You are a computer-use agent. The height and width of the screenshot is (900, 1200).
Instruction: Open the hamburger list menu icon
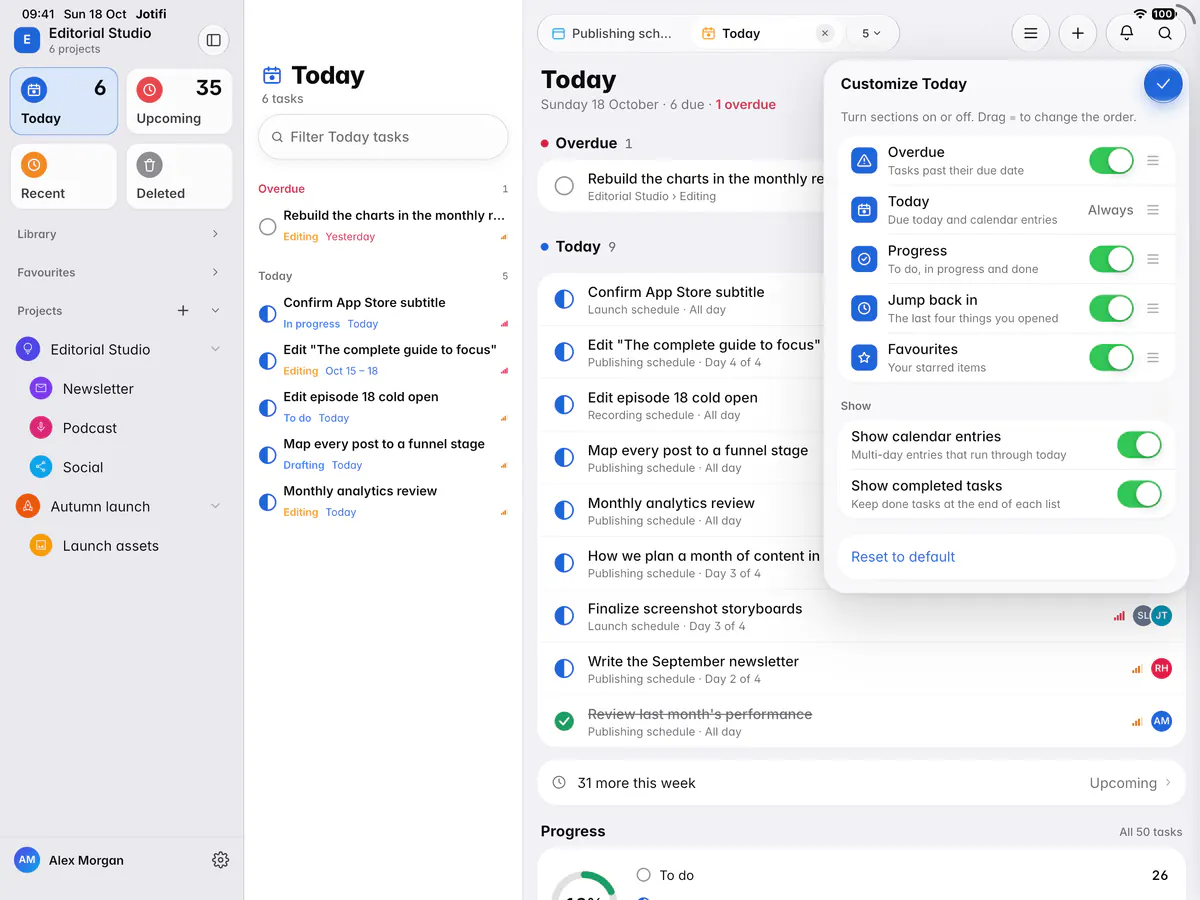[1030, 33]
